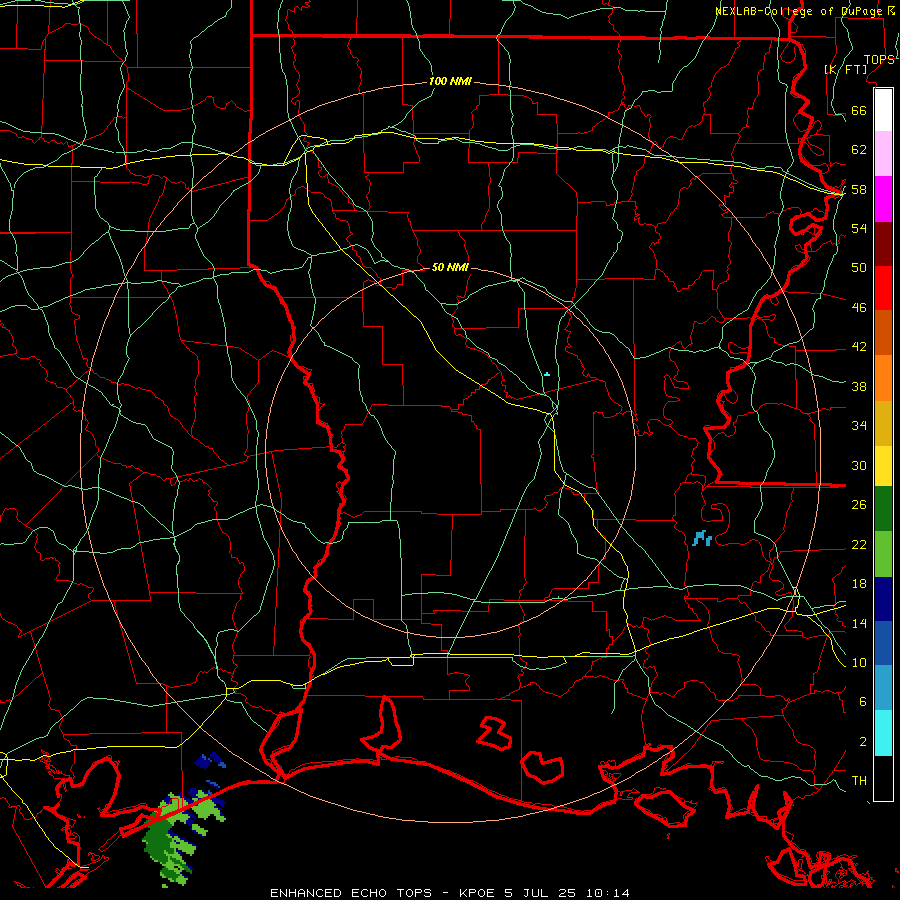Click the legend value "54"
900x900 pixels.
point(859,228)
